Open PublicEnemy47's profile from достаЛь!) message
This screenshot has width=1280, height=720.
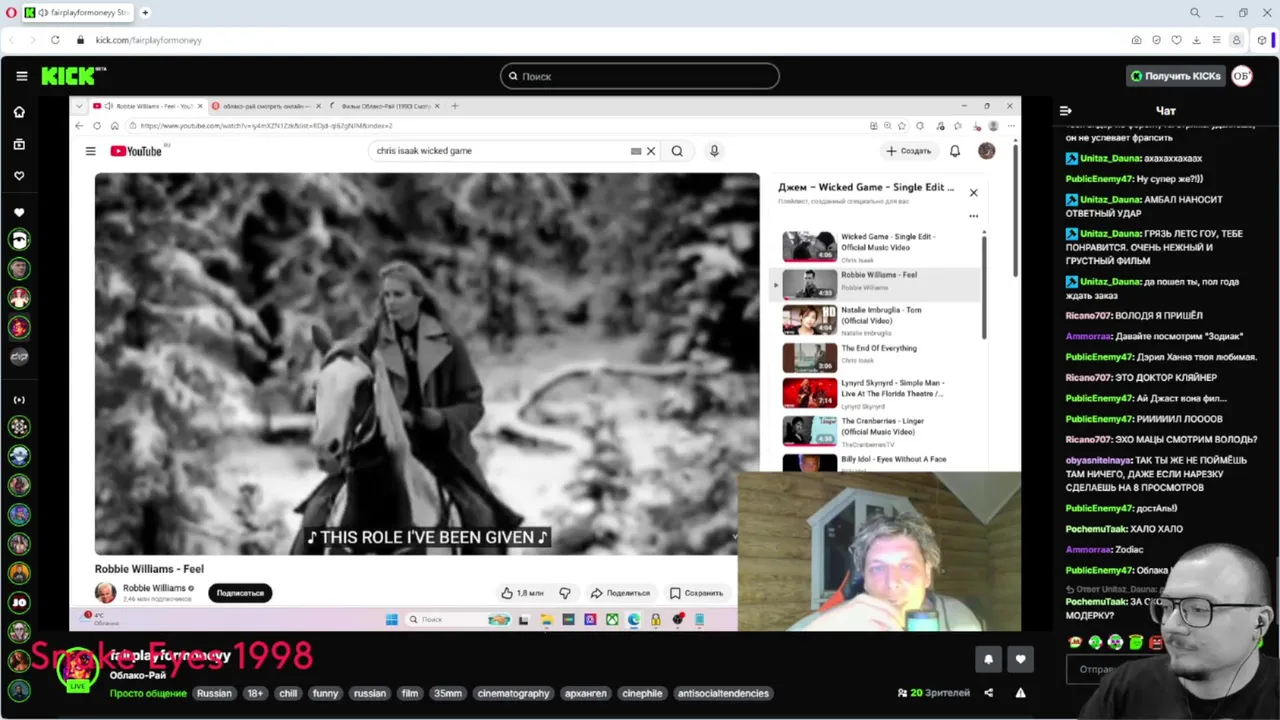(x=1100, y=508)
